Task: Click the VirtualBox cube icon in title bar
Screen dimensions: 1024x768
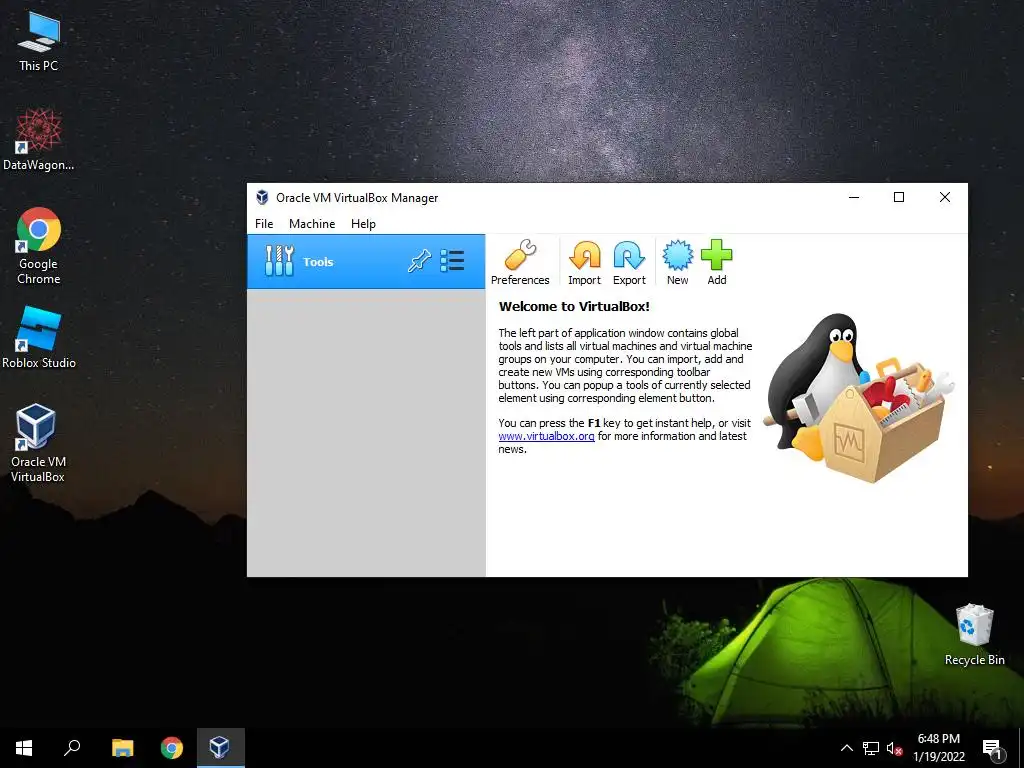Action: coord(262,197)
